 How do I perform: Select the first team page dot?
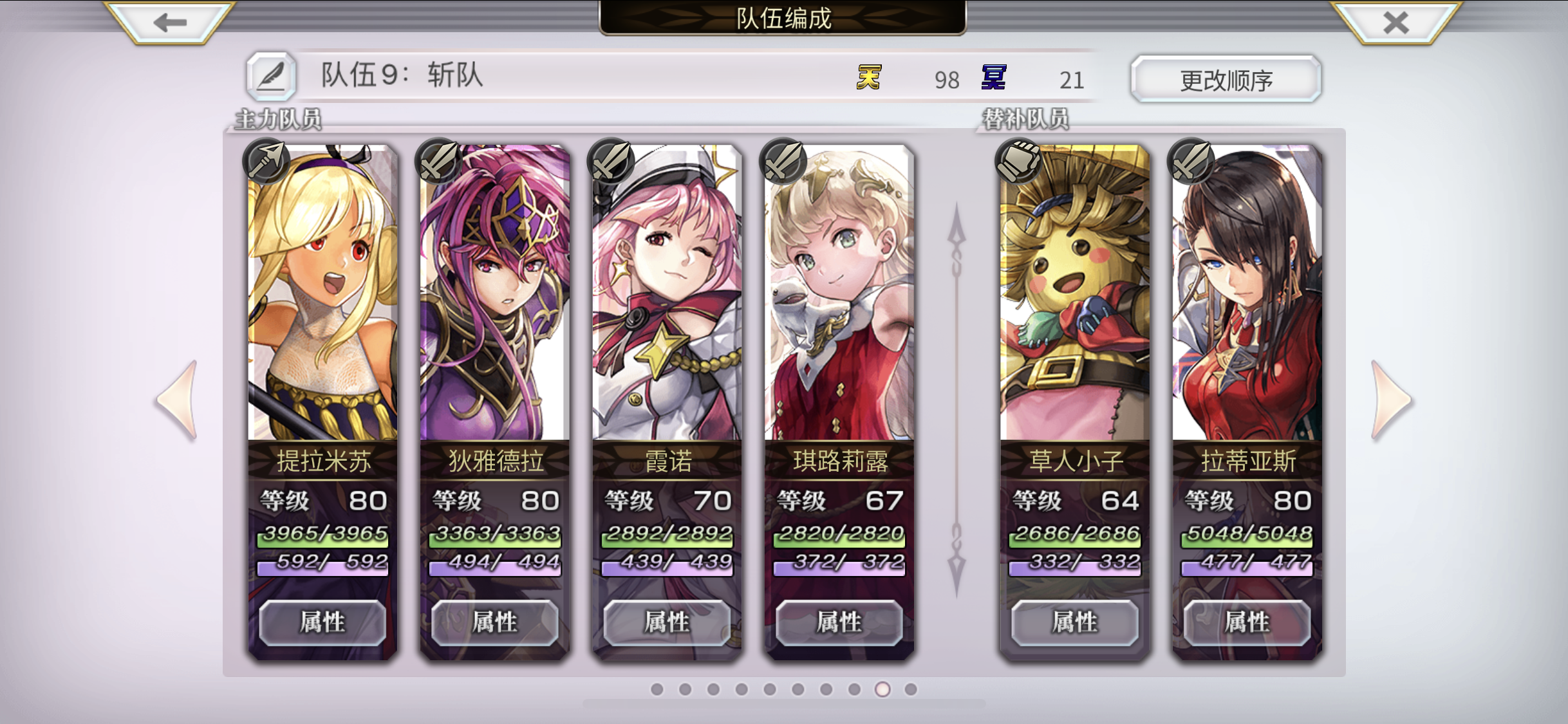tap(657, 689)
